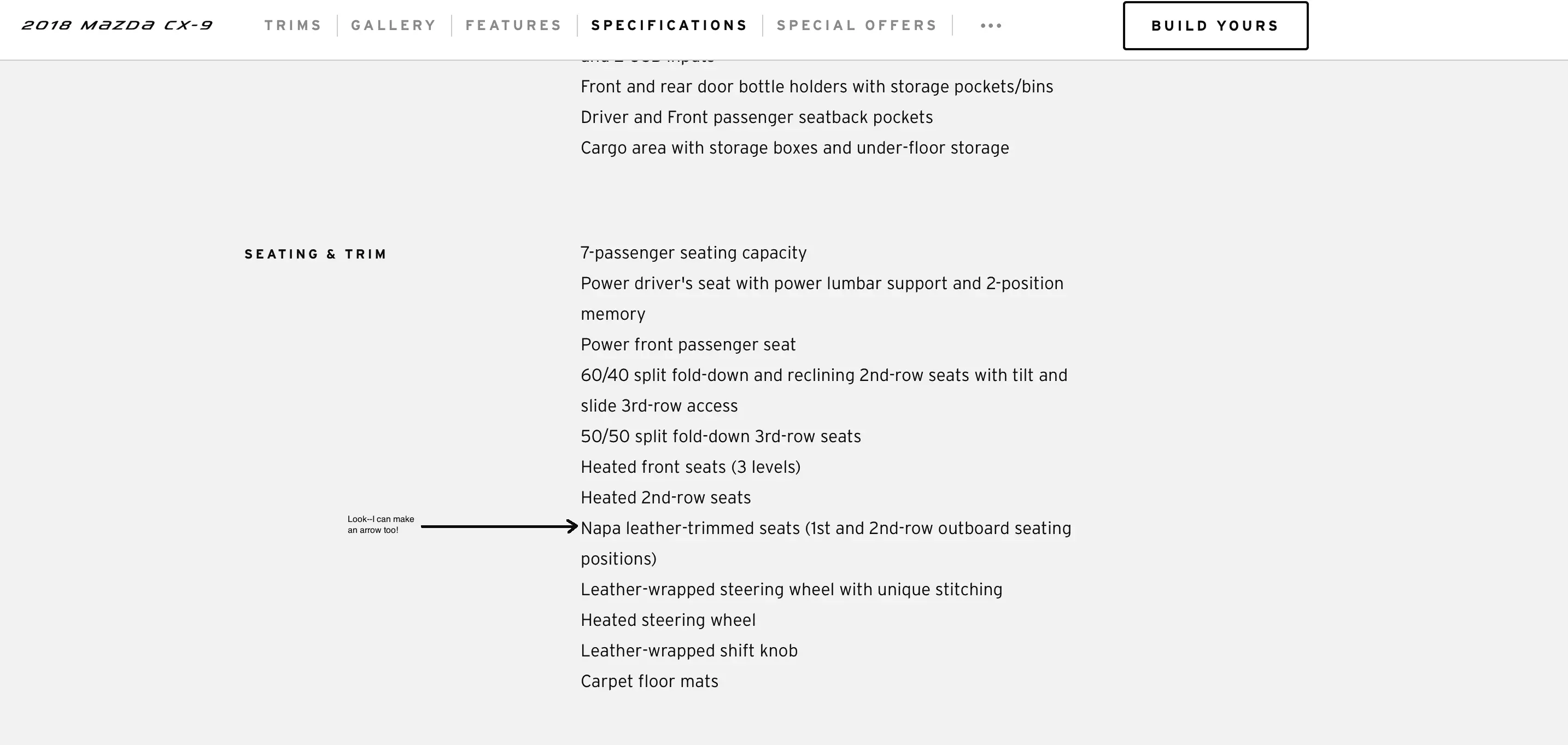1568x745 pixels.
Task: Click the 'Napa leather-trimmed seats' line
Action: click(x=826, y=529)
